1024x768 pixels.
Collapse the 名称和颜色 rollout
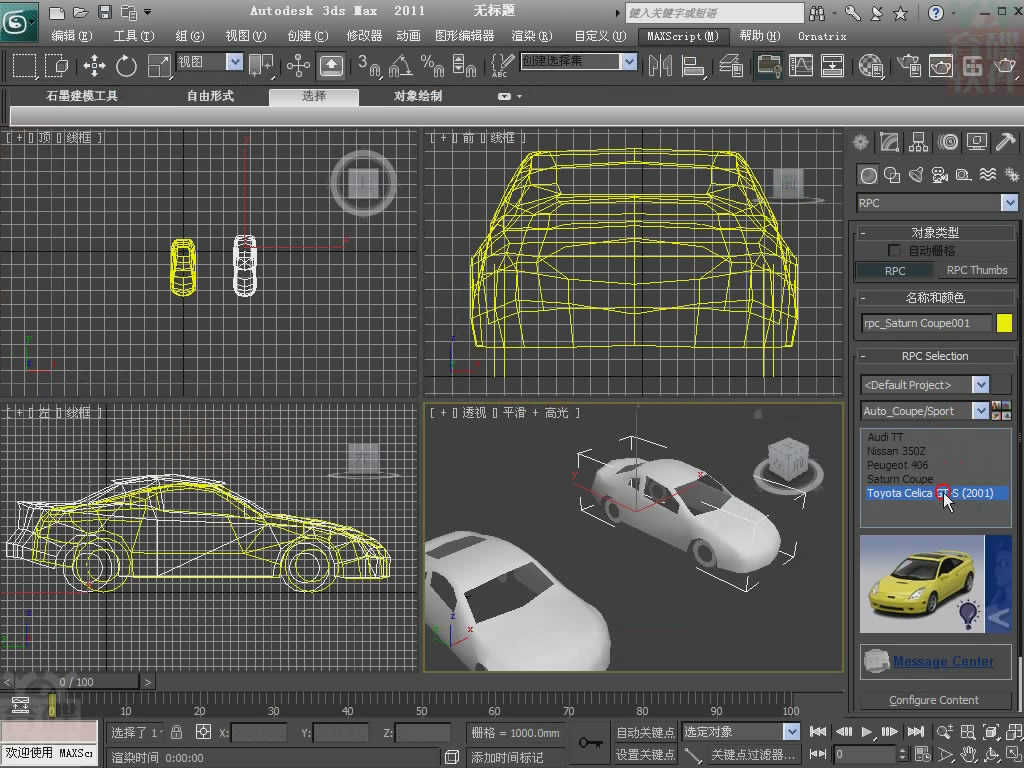pyautogui.click(x=935, y=298)
